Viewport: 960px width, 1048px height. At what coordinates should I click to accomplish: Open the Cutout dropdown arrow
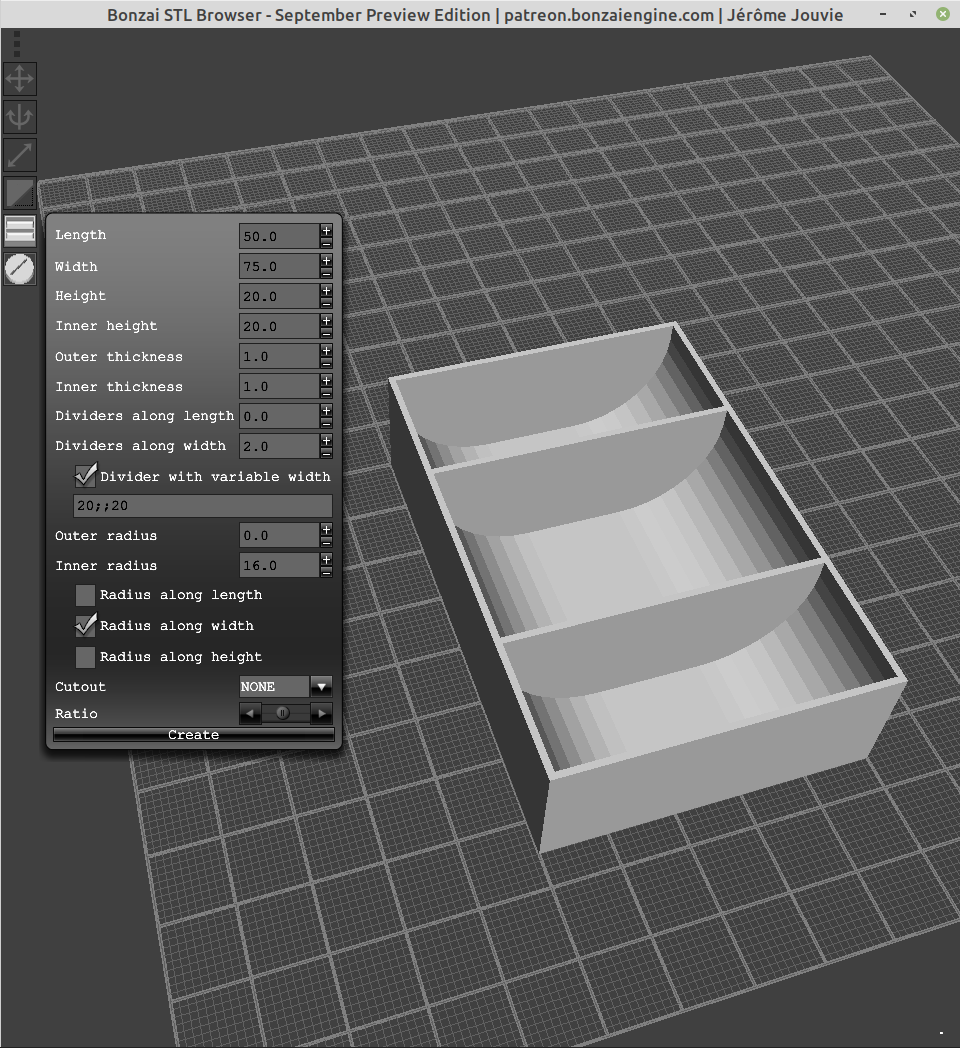click(x=322, y=686)
